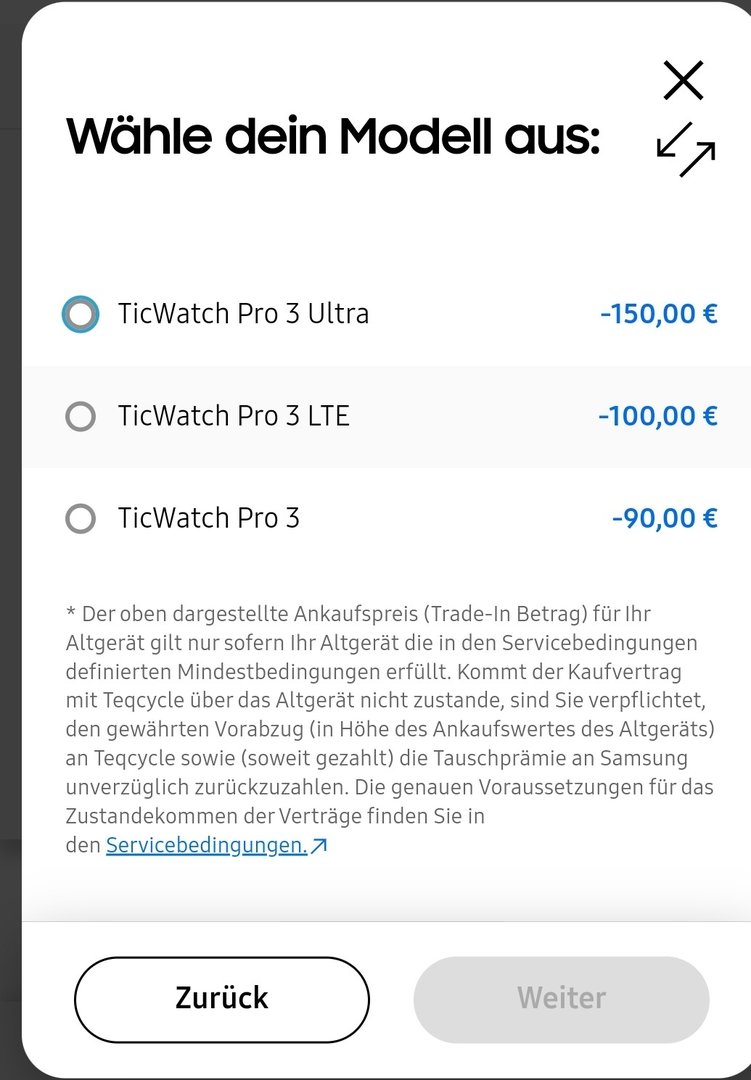Screen dimensions: 751x1080
Task: Click the external-link arrow beside Servicebedingungen
Action: tap(319, 846)
